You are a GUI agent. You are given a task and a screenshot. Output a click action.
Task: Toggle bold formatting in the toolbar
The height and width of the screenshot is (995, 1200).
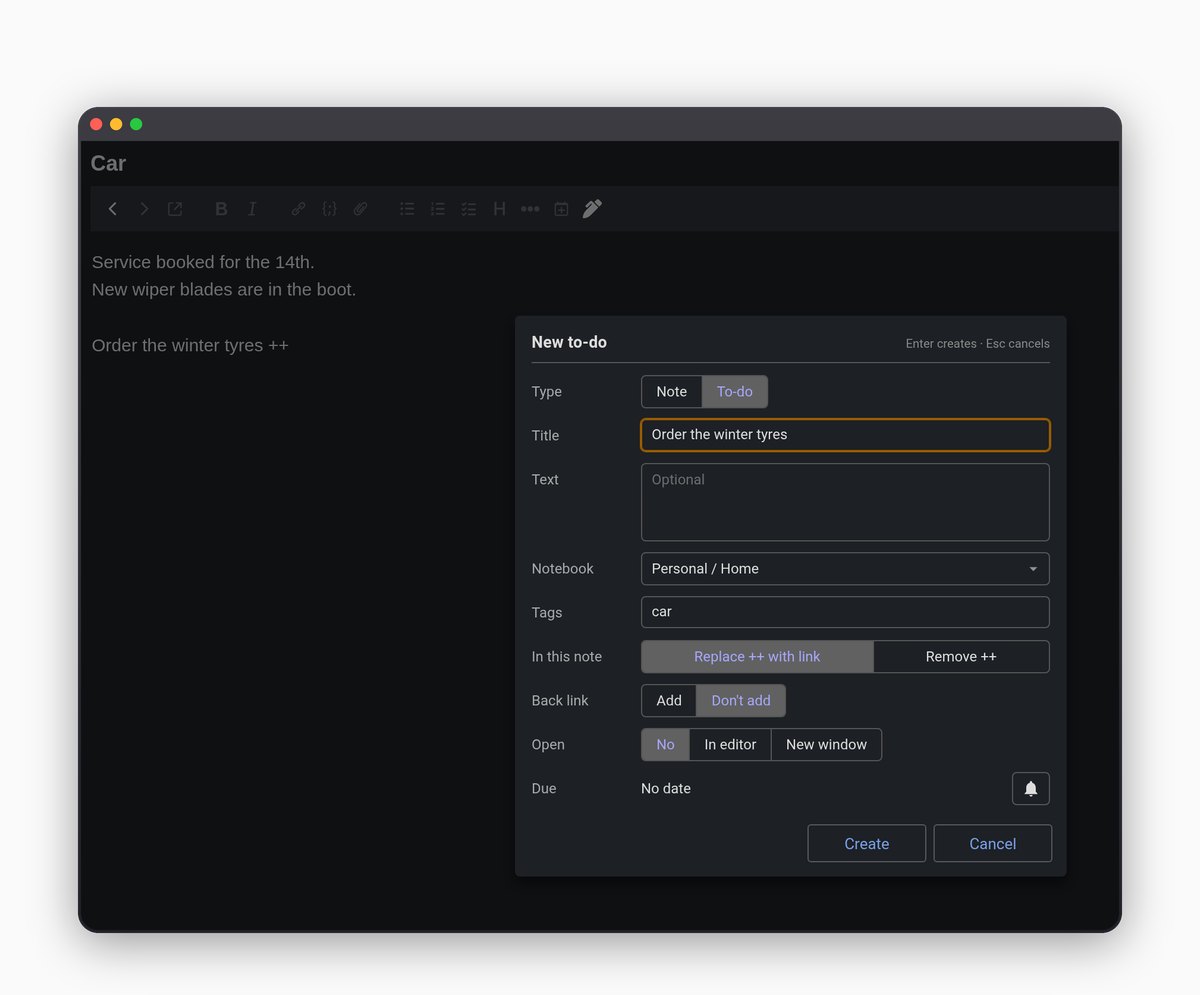221,209
